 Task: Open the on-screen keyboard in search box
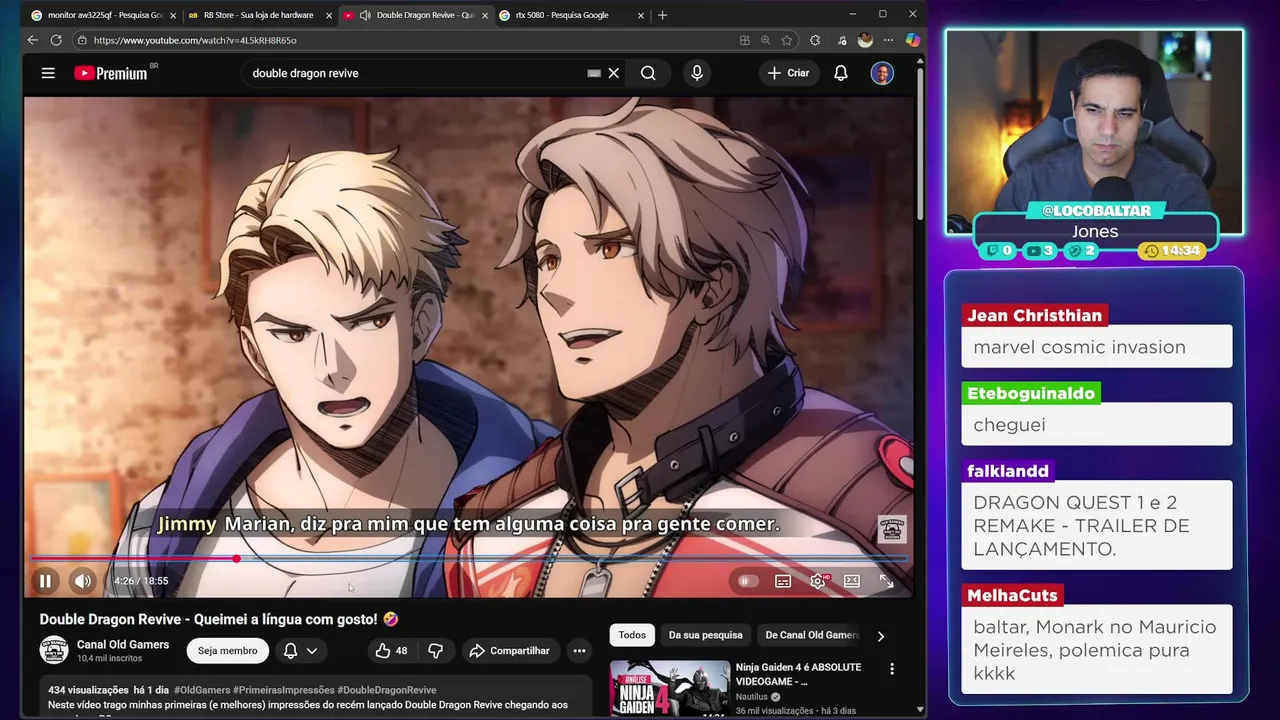click(594, 73)
